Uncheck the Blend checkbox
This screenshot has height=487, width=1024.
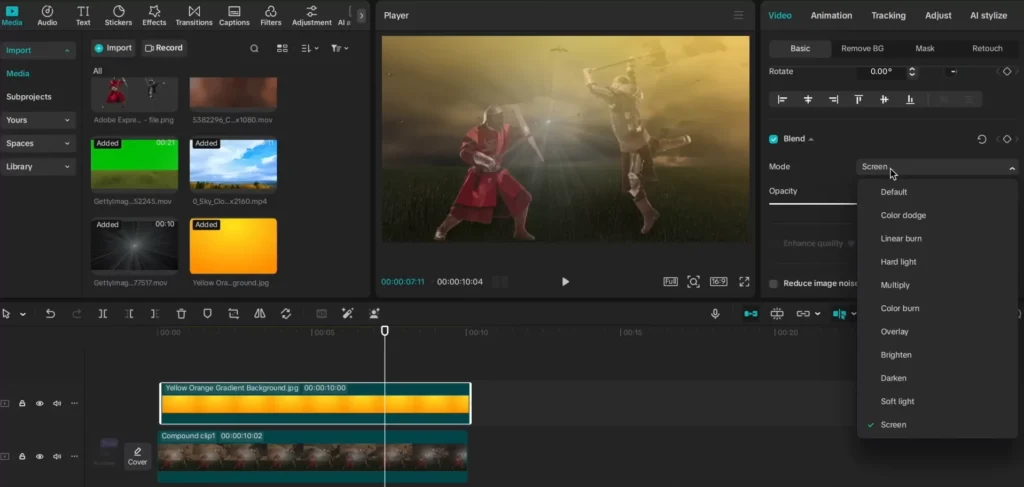point(773,139)
